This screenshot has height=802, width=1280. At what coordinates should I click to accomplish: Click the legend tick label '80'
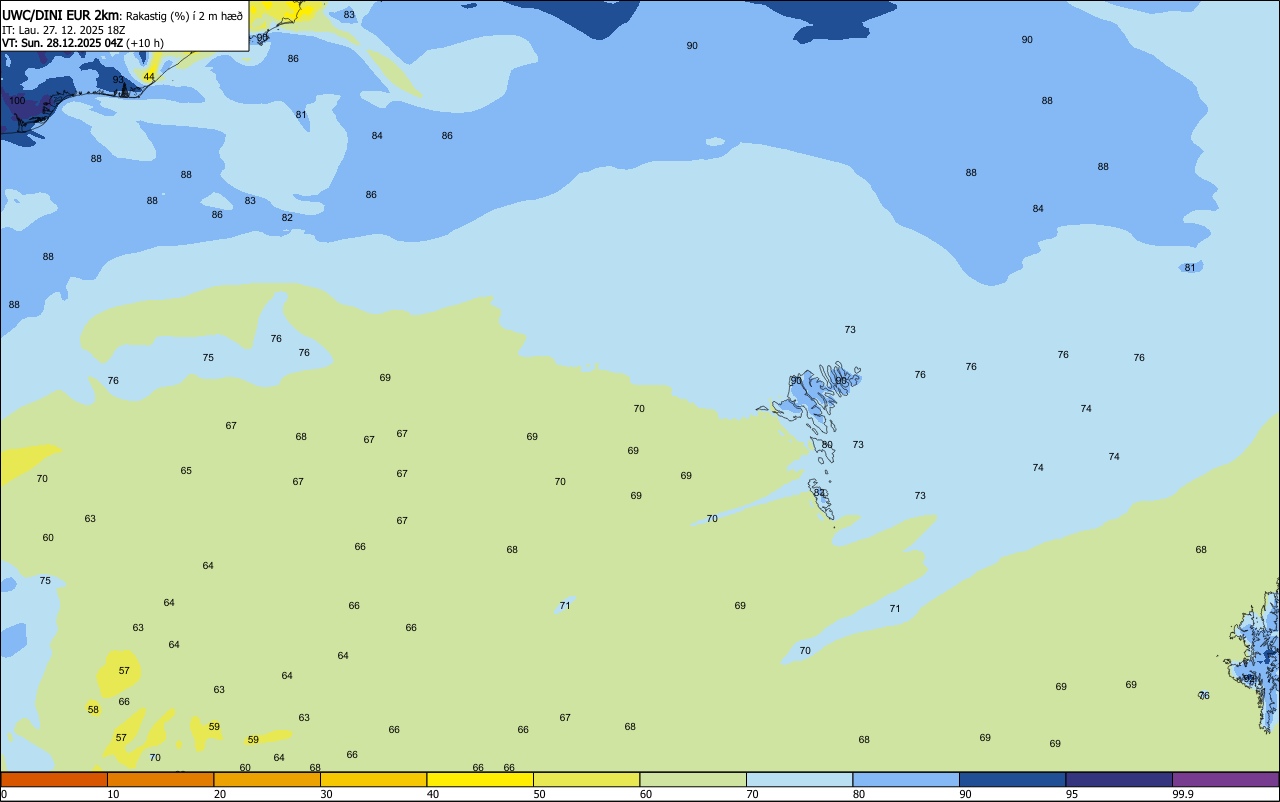(x=859, y=794)
